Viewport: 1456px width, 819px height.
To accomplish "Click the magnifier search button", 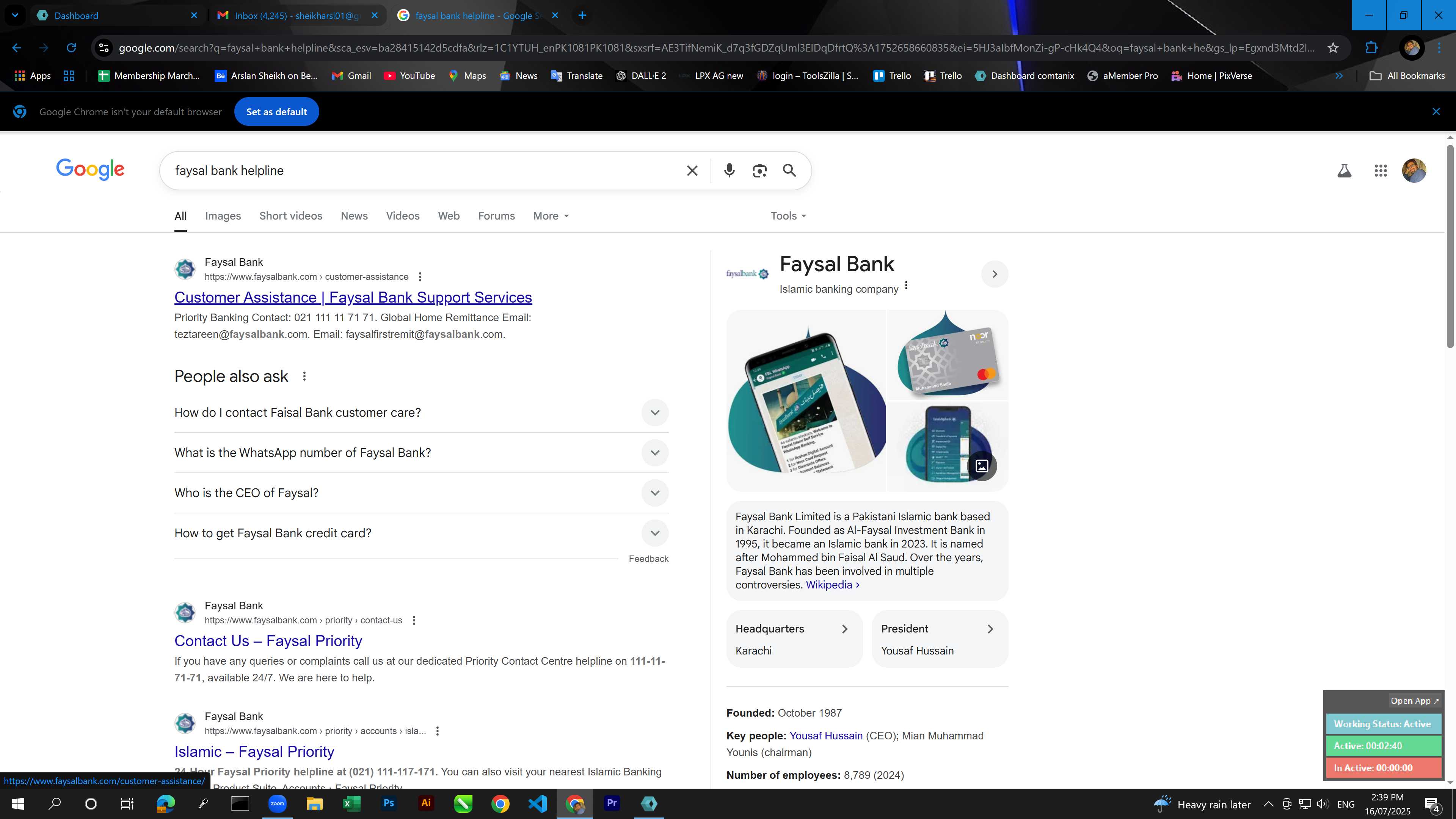I will tap(789, 171).
